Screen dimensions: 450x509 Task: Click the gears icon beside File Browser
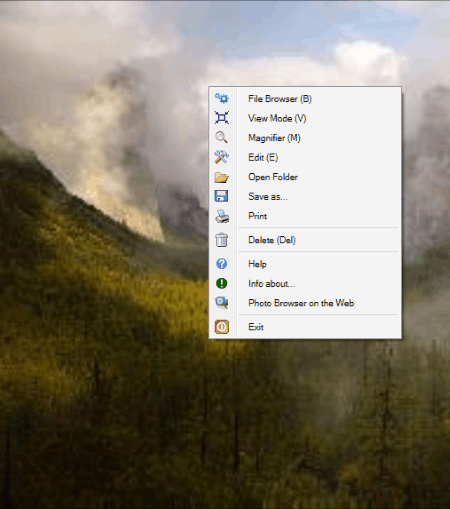(x=222, y=98)
